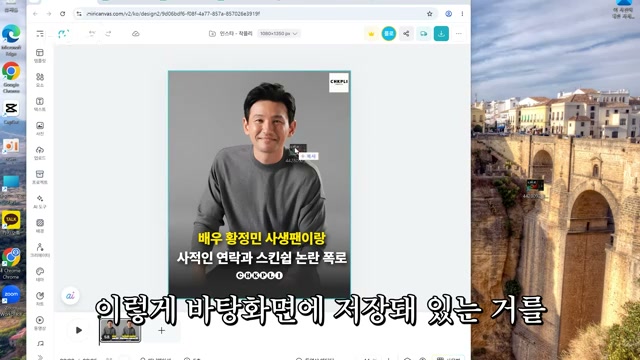Open Google Chrome desktop shortcut
The width and height of the screenshot is (640, 360).
11,77
